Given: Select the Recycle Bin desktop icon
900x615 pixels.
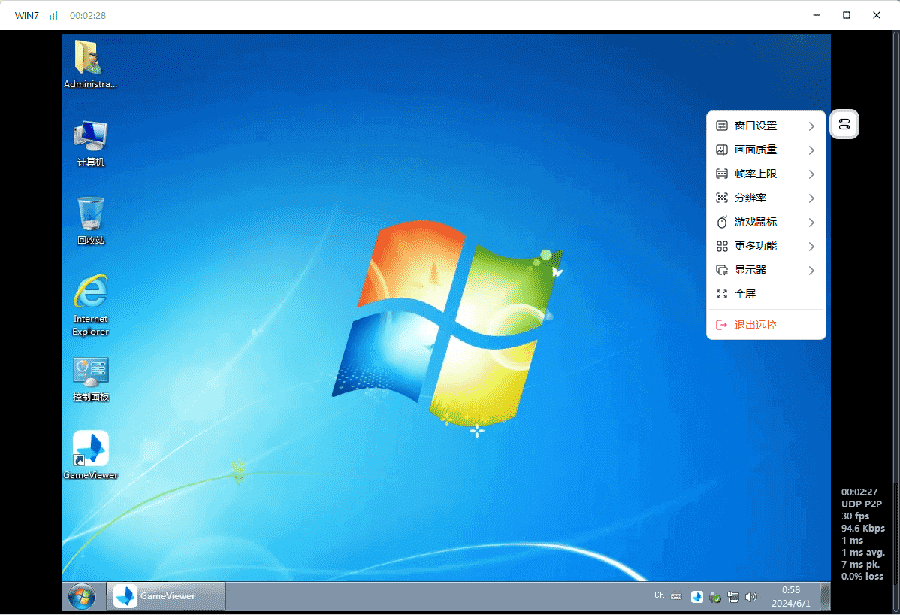Looking at the screenshot, I should [x=91, y=221].
